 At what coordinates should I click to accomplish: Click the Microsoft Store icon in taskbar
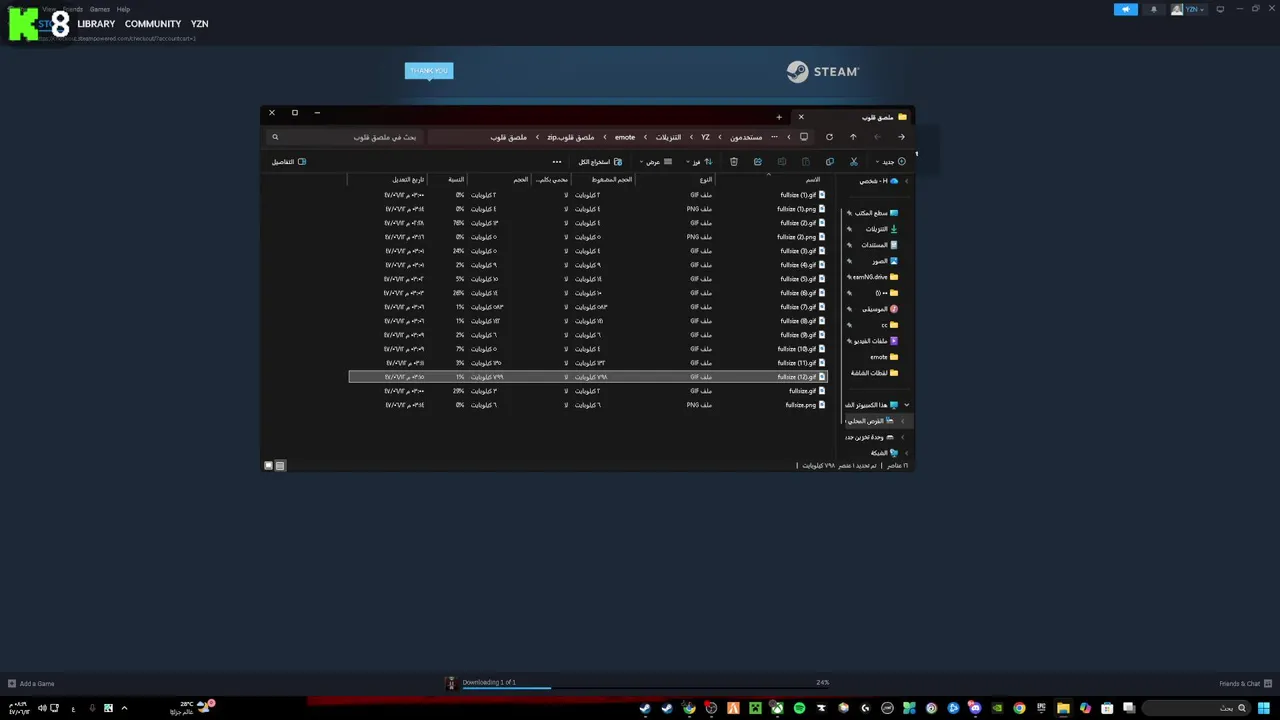coord(1107,708)
